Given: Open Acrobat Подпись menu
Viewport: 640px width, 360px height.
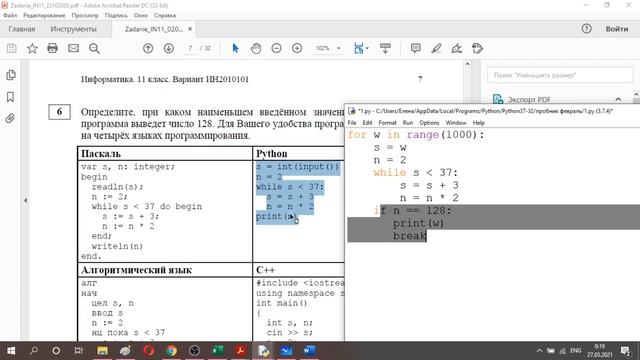Looking at the screenshot, I should tap(116, 16).
